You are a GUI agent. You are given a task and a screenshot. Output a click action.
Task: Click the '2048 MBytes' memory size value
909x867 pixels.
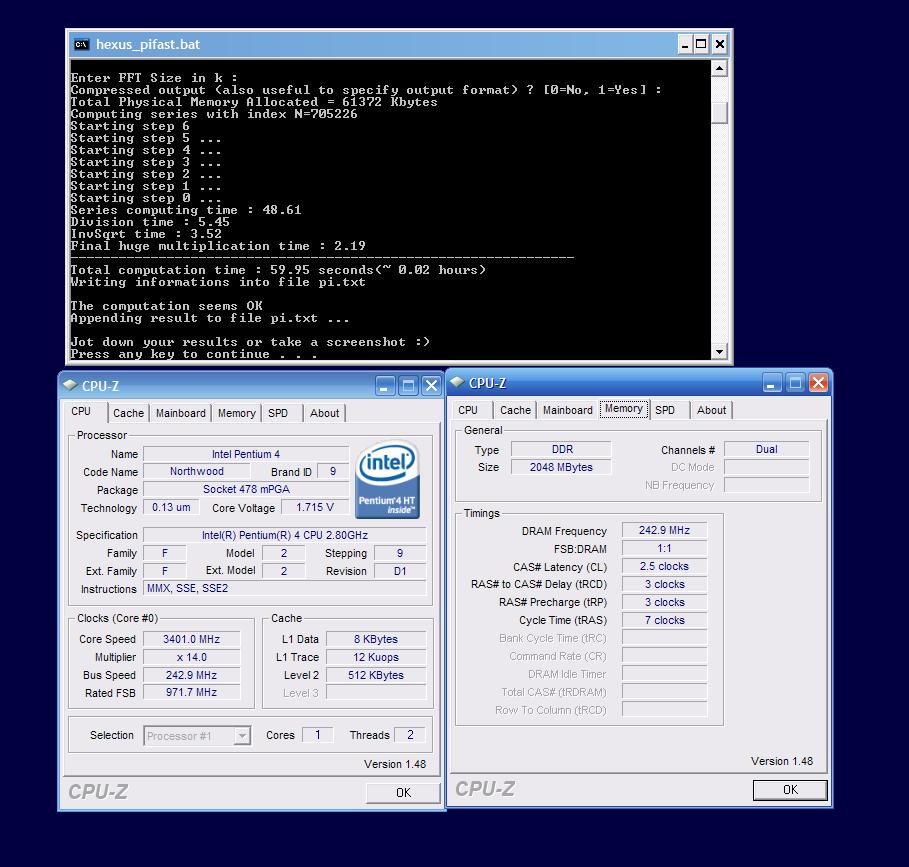pyautogui.click(x=561, y=467)
